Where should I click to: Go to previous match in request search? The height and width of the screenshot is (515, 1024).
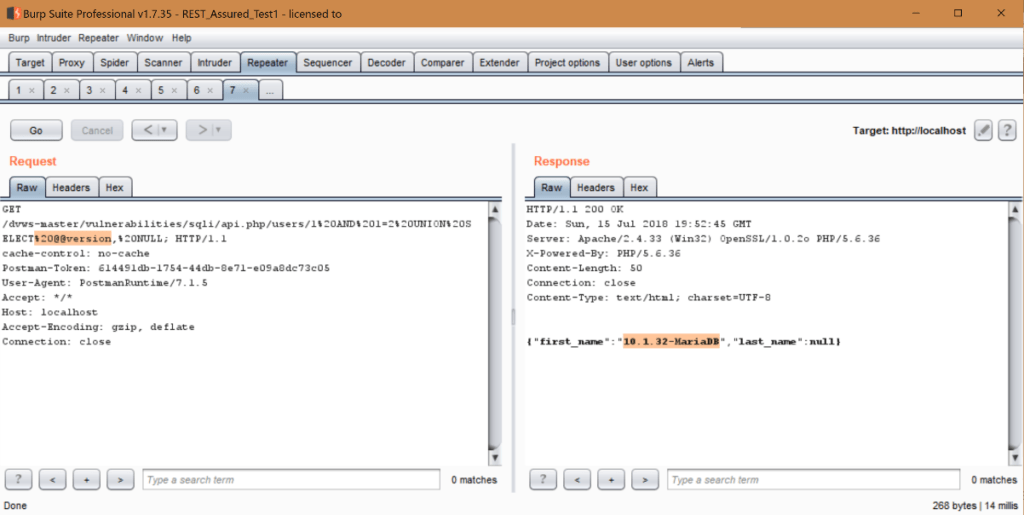tap(52, 480)
